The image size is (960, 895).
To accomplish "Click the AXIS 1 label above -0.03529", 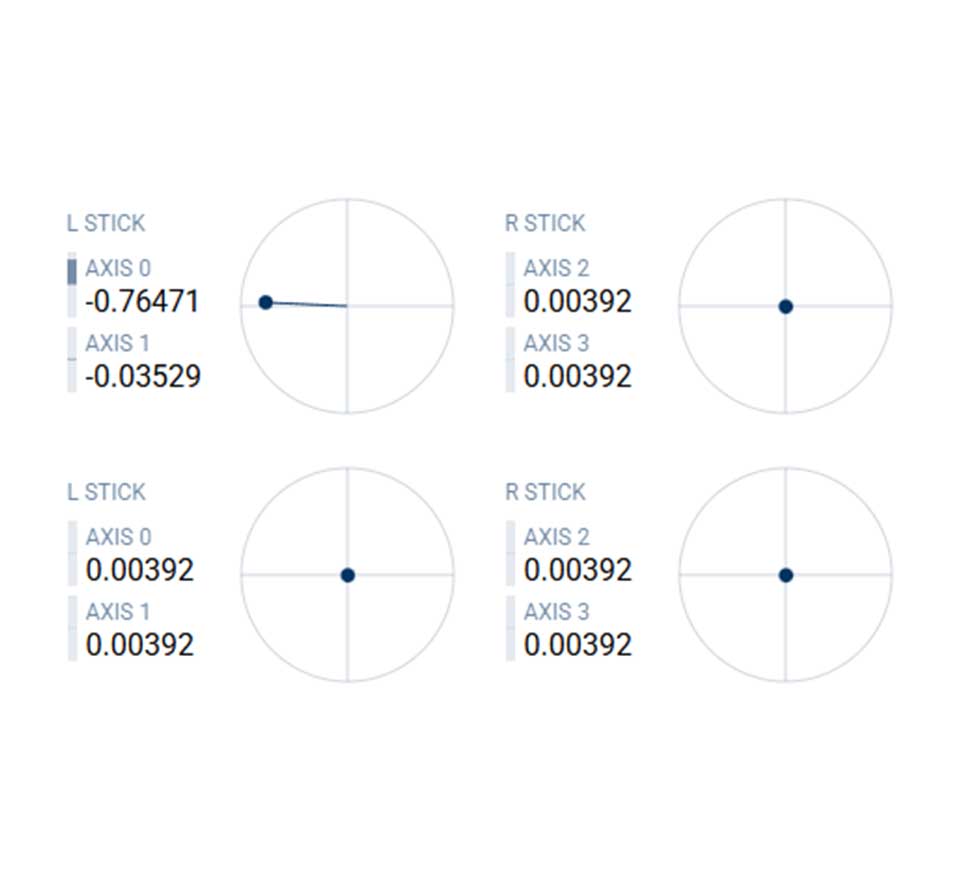I will pyautogui.click(x=117, y=343).
